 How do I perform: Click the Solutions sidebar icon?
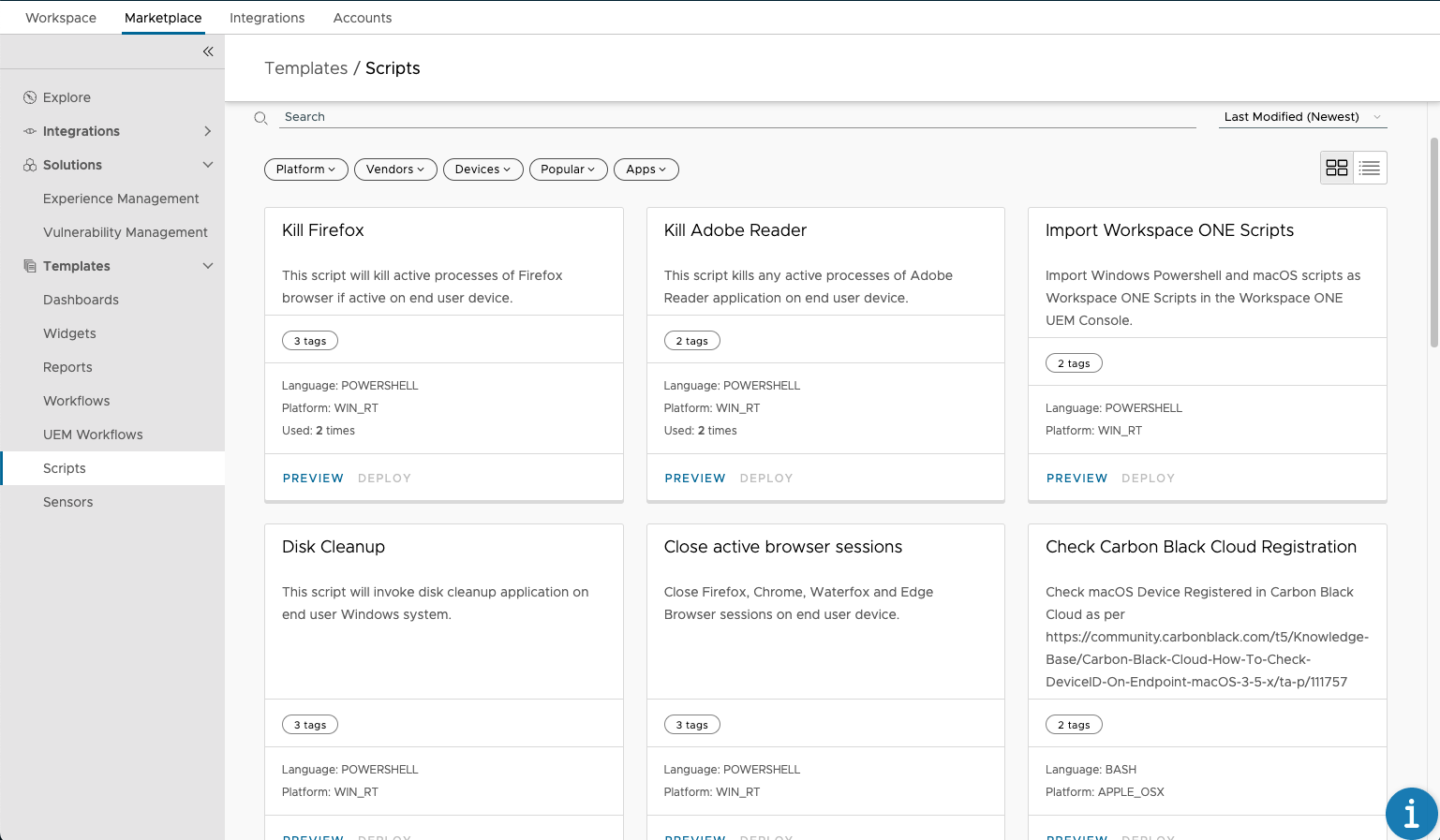30,165
